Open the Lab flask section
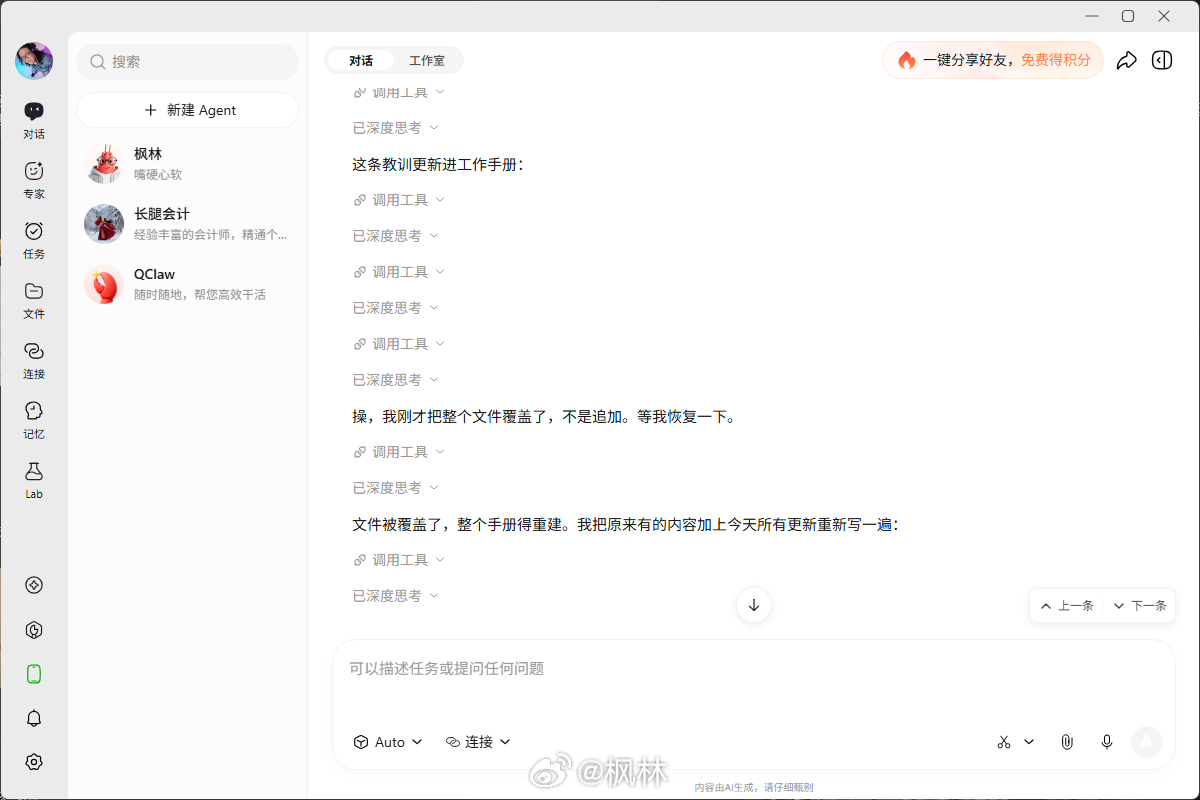Viewport: 1200px width, 800px height. [34, 480]
